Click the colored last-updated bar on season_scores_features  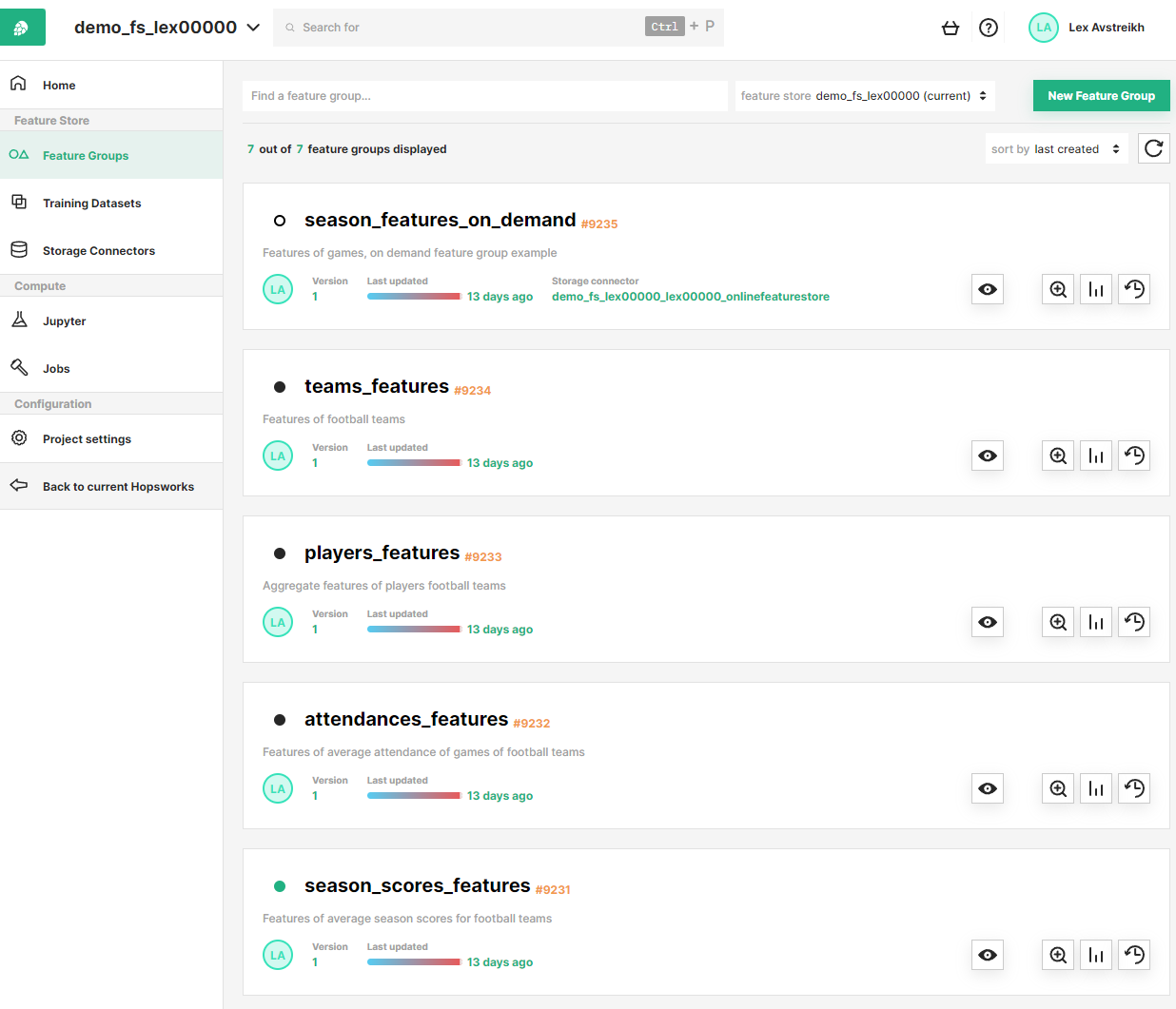(x=413, y=961)
